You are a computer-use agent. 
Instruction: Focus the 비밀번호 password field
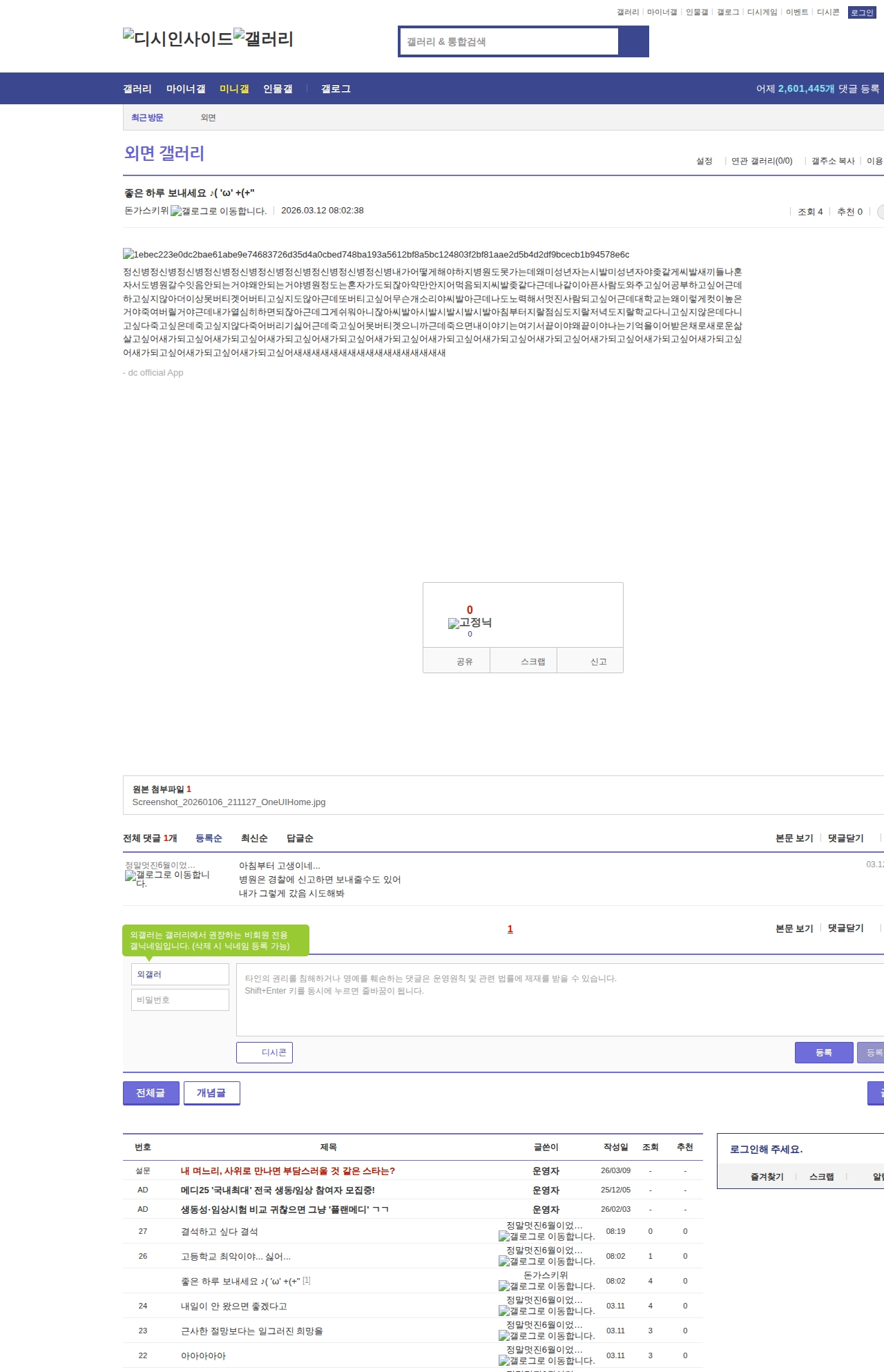tap(180, 1000)
